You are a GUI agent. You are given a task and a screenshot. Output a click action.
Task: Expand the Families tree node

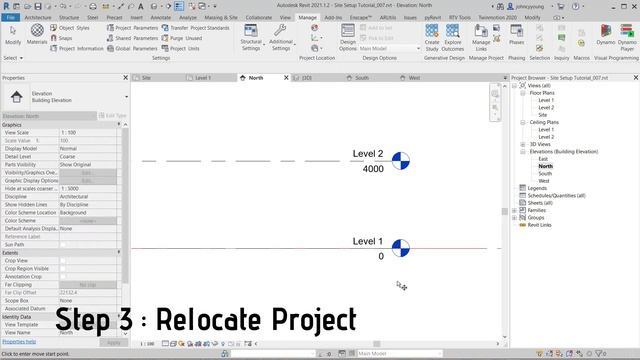[515, 211]
